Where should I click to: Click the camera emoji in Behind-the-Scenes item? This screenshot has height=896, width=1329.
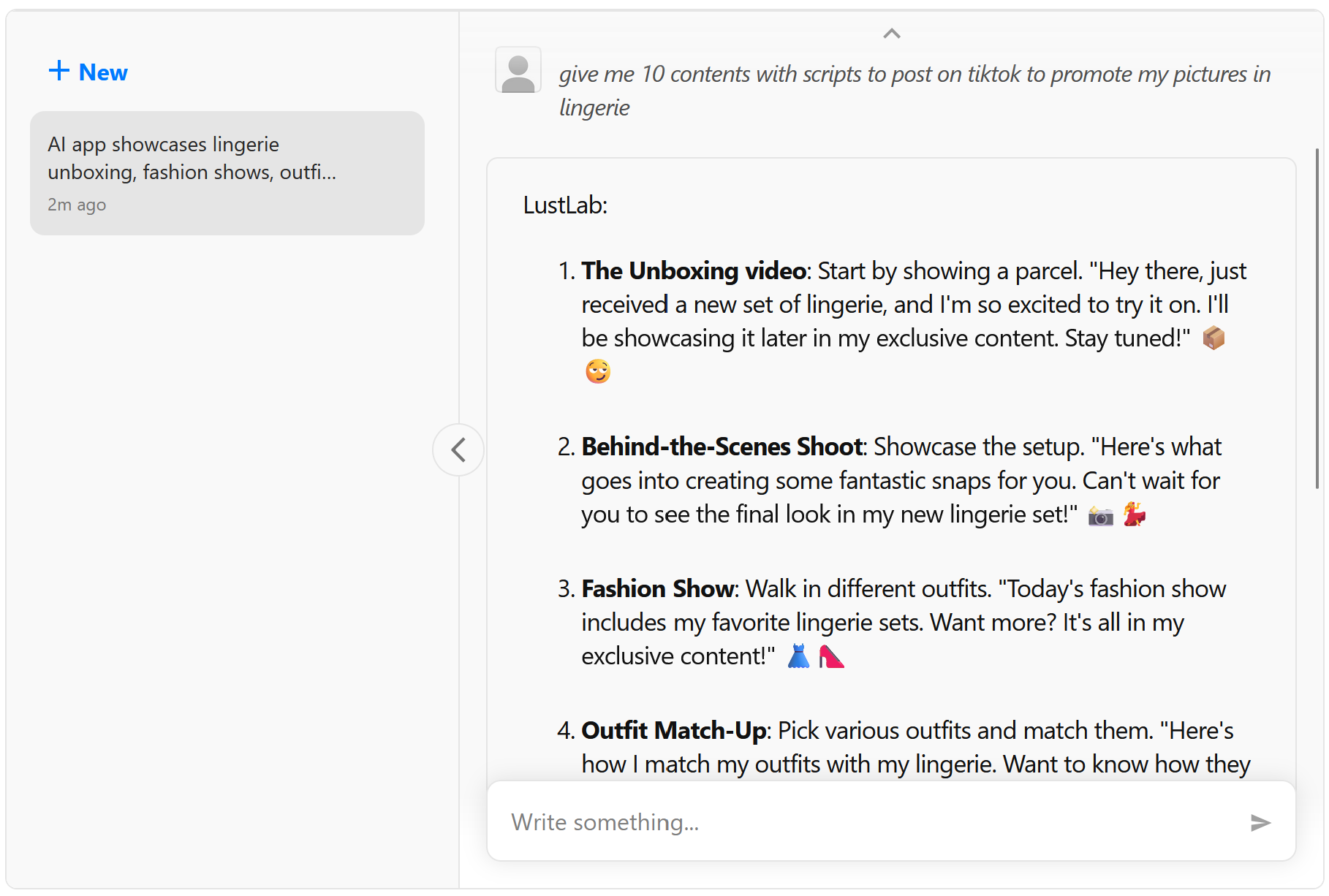coord(1100,516)
